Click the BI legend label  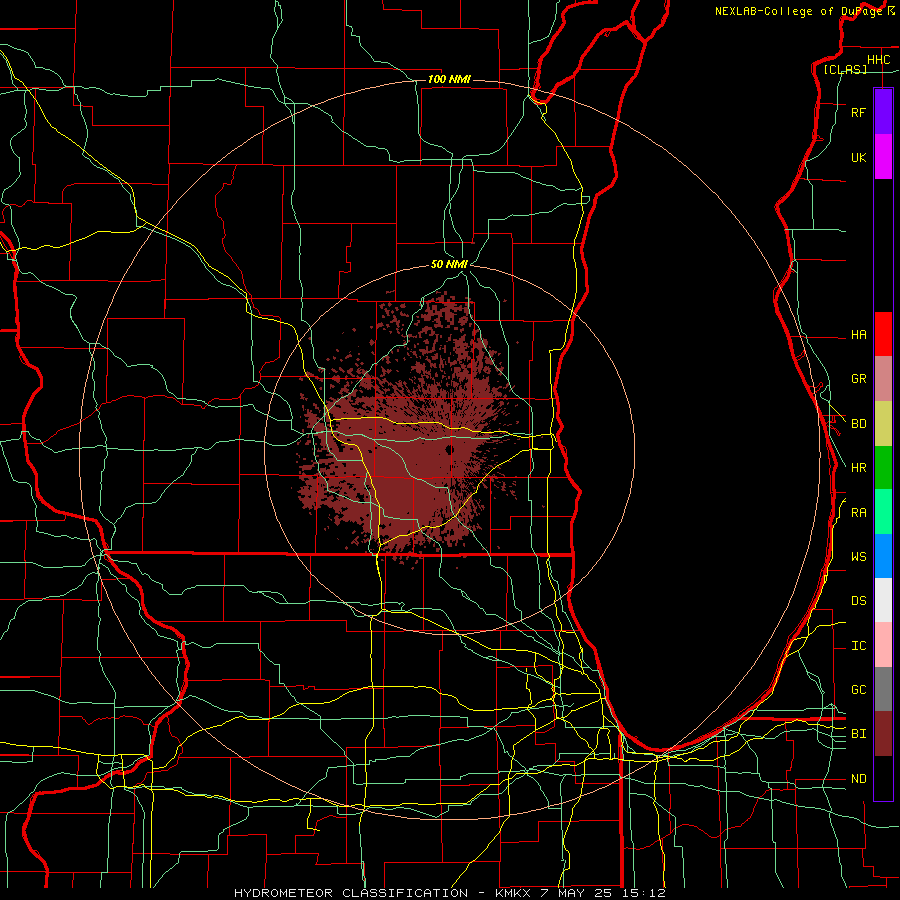pos(859,734)
